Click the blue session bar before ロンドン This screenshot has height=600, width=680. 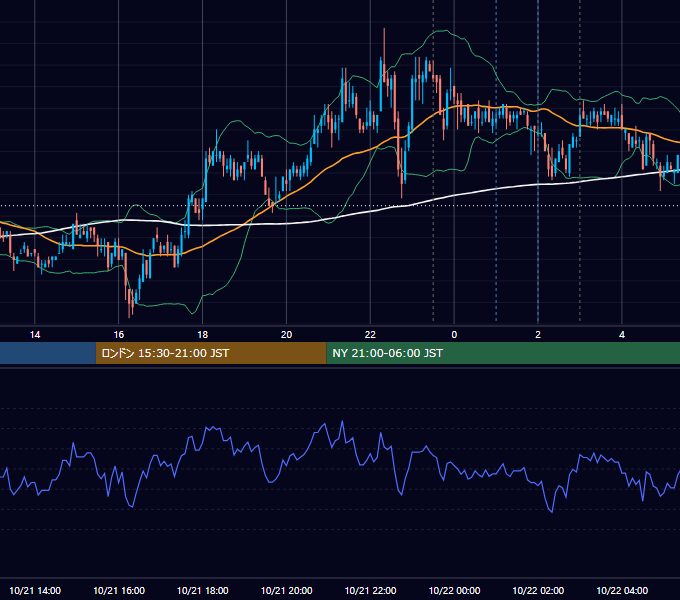pyautogui.click(x=48, y=353)
